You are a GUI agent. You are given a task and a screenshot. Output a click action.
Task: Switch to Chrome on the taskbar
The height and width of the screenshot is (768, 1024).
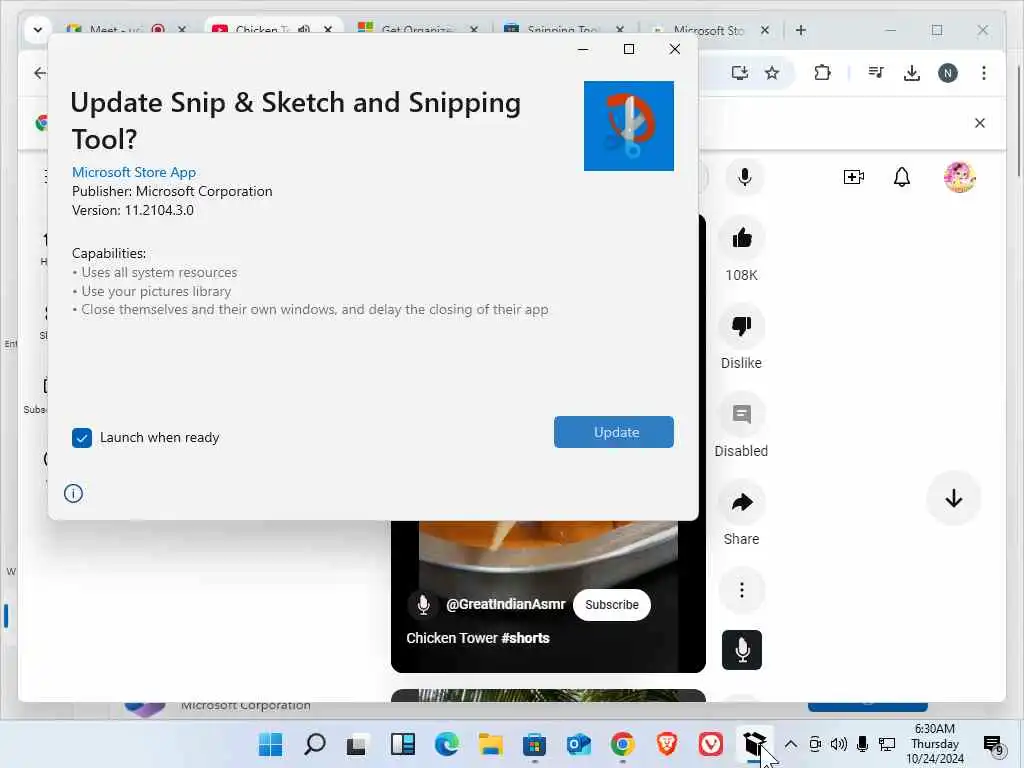point(622,744)
